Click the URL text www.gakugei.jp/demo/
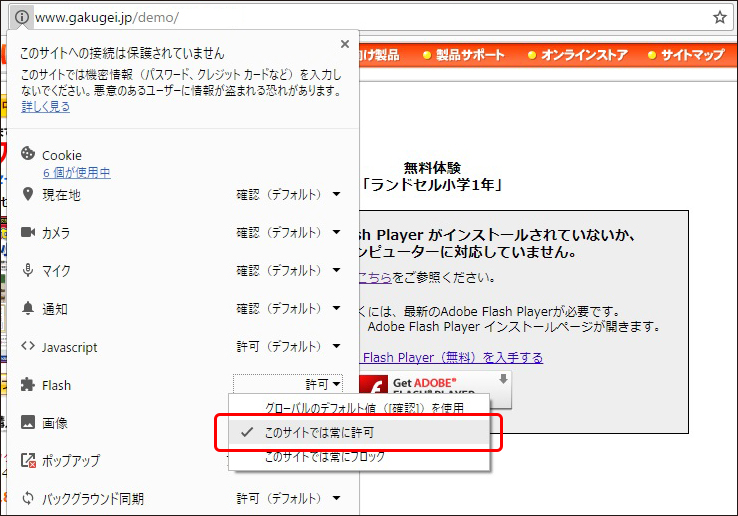The height and width of the screenshot is (516, 738). point(107,17)
